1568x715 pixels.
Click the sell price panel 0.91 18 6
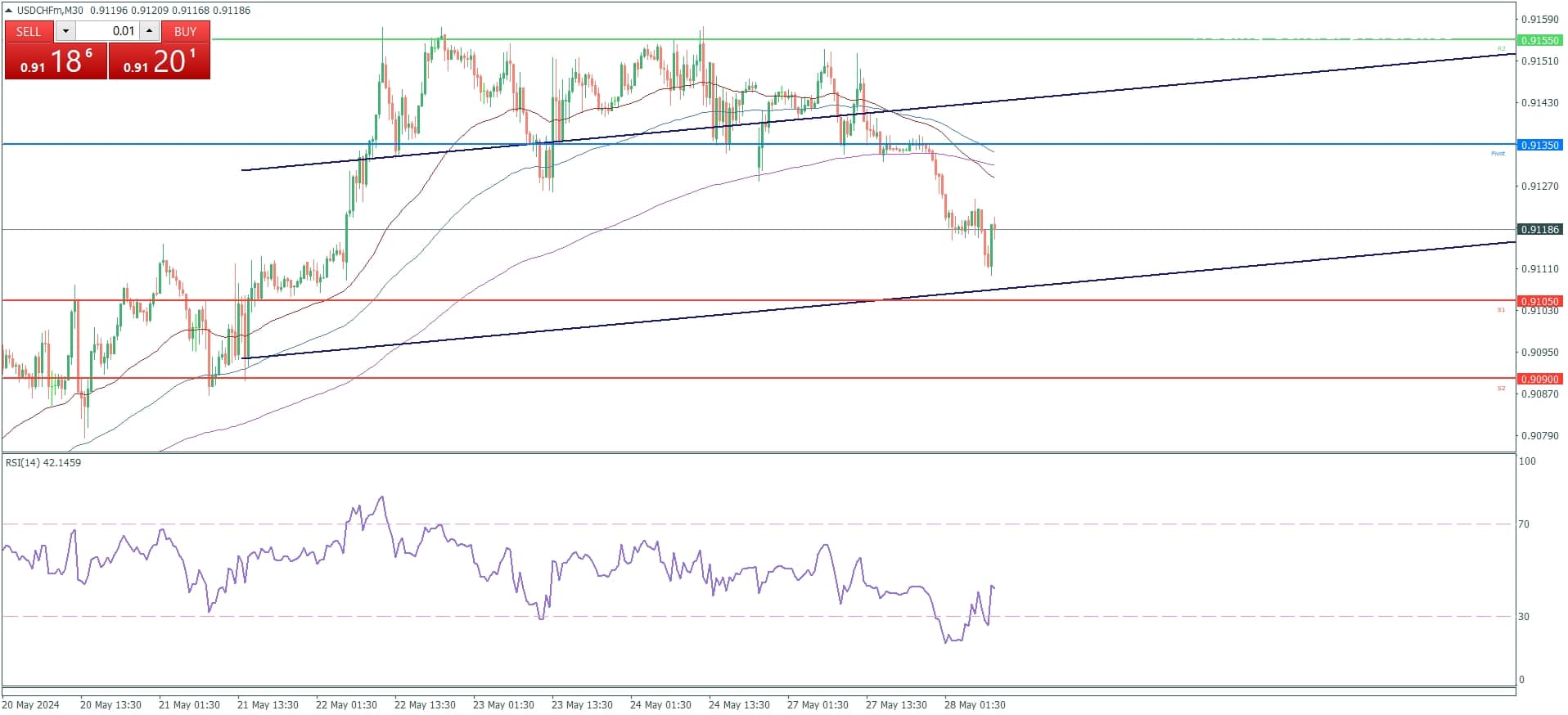56,61
